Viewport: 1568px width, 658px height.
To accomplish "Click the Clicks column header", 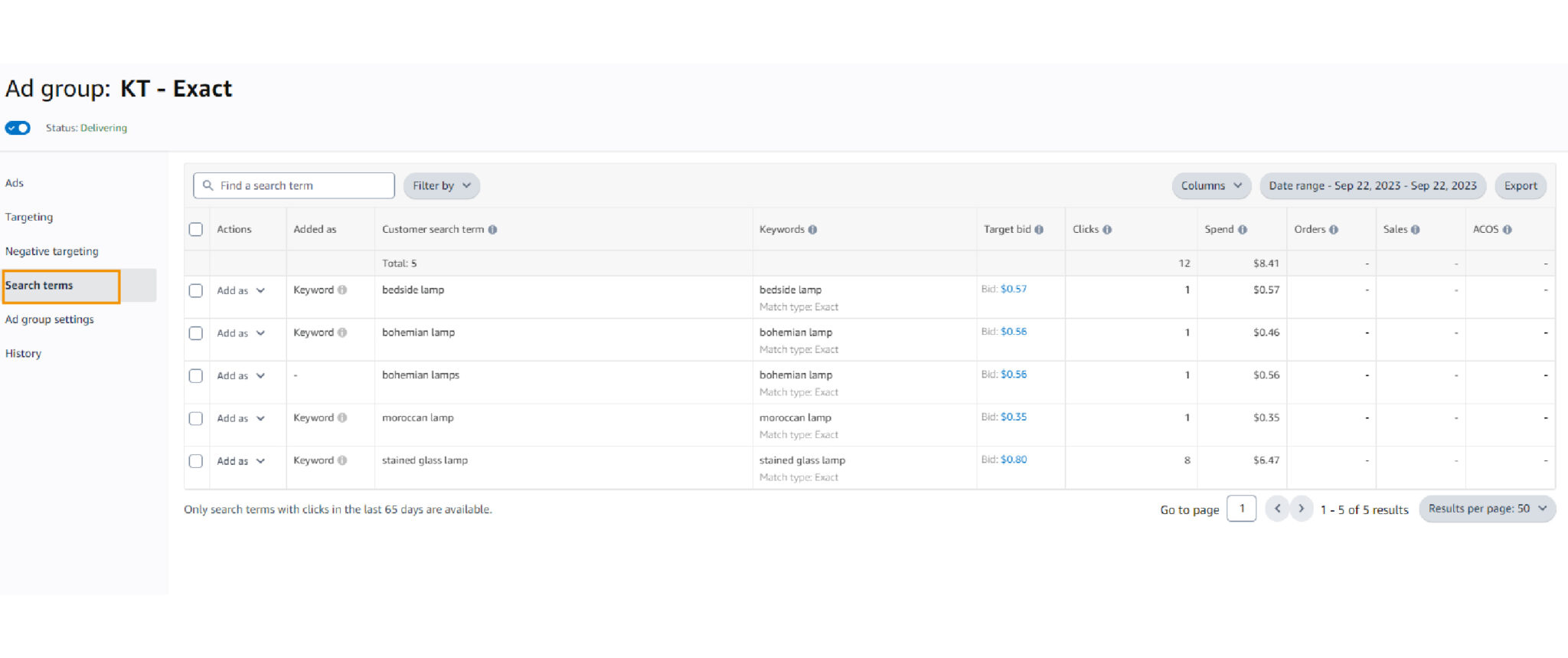I will tap(1086, 229).
